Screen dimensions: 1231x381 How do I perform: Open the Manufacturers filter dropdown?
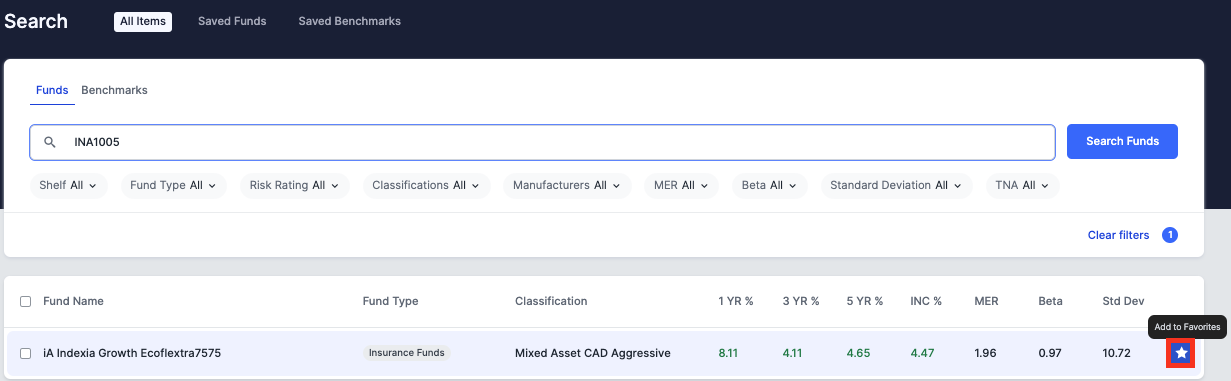click(567, 185)
